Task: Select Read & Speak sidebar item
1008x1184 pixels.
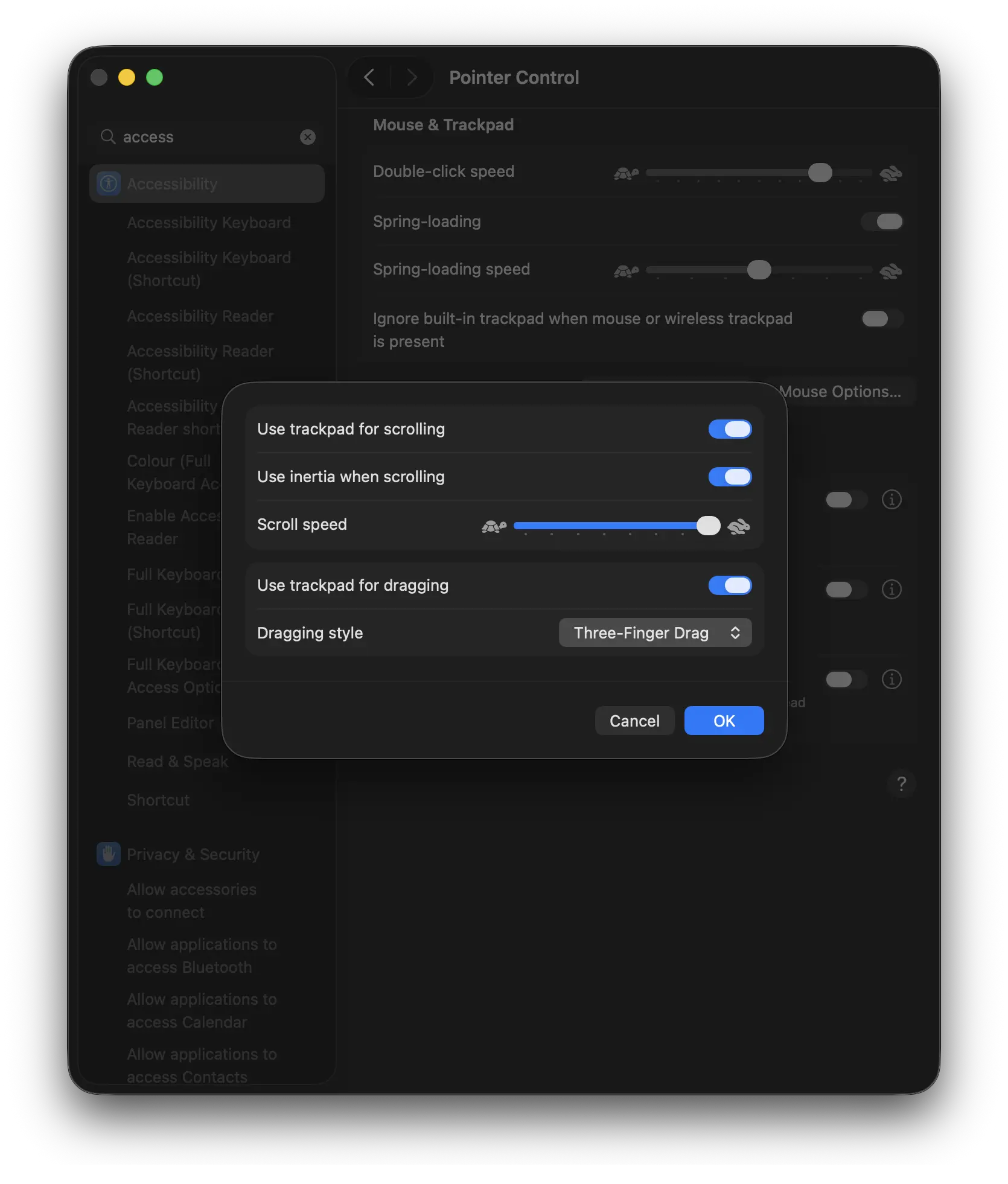Action: click(x=177, y=762)
